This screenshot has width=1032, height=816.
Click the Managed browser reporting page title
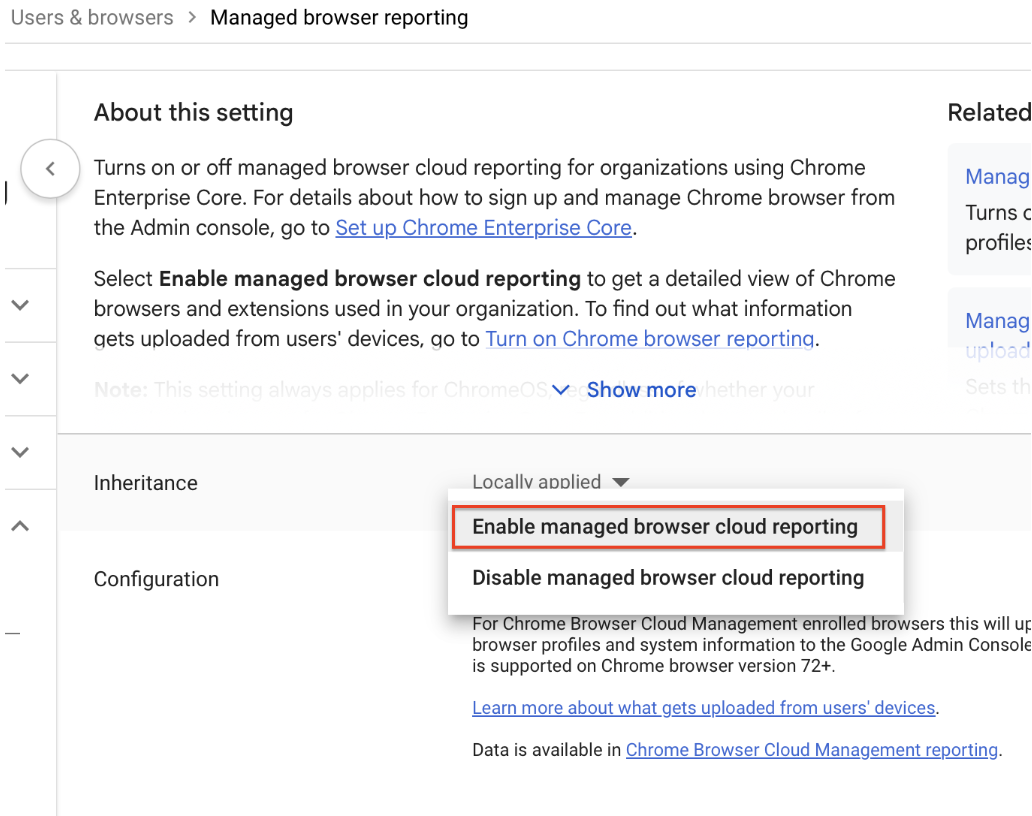[339, 17]
